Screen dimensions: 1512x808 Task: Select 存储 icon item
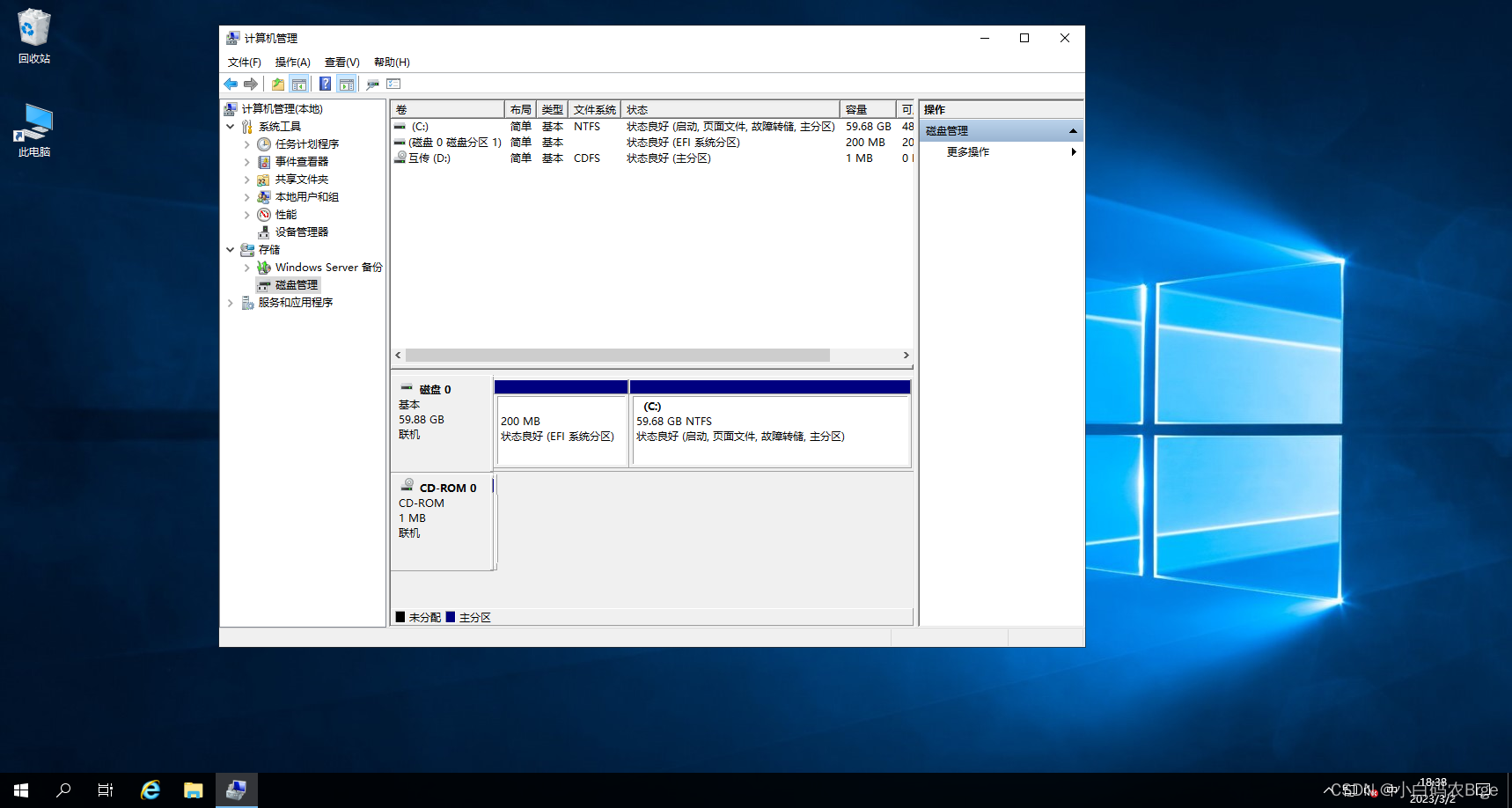click(x=247, y=250)
